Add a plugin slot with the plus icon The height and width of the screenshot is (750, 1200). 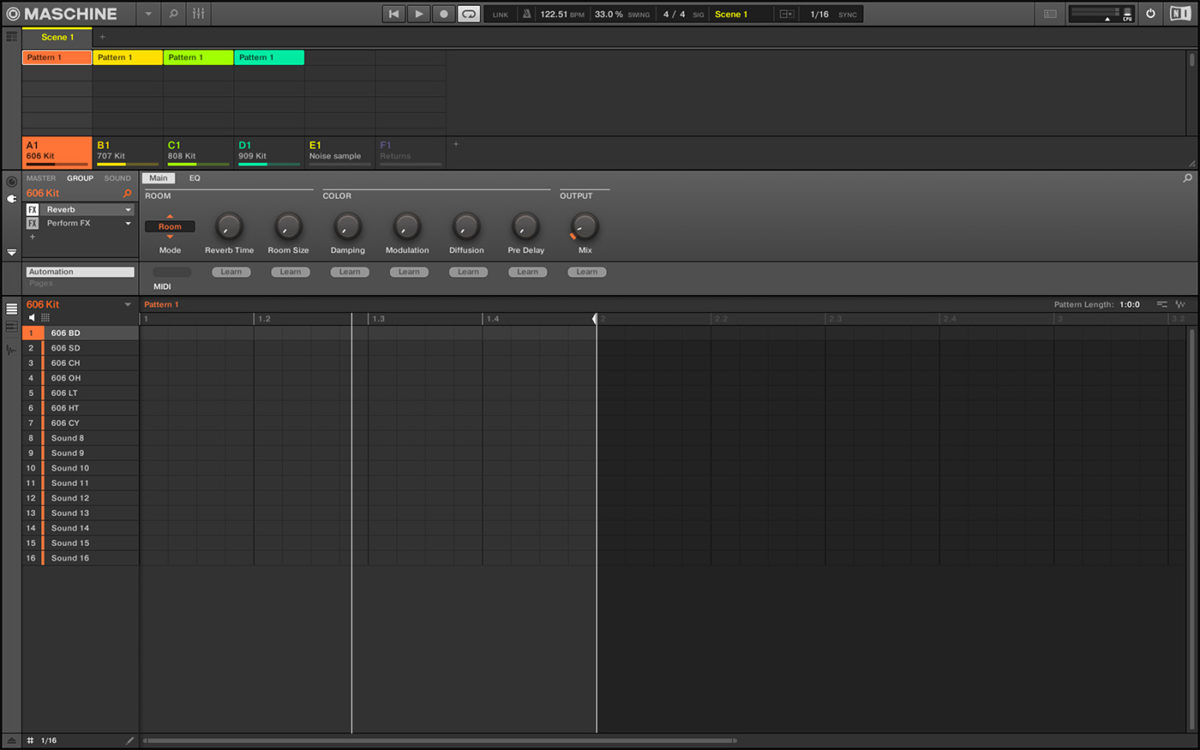point(32,237)
